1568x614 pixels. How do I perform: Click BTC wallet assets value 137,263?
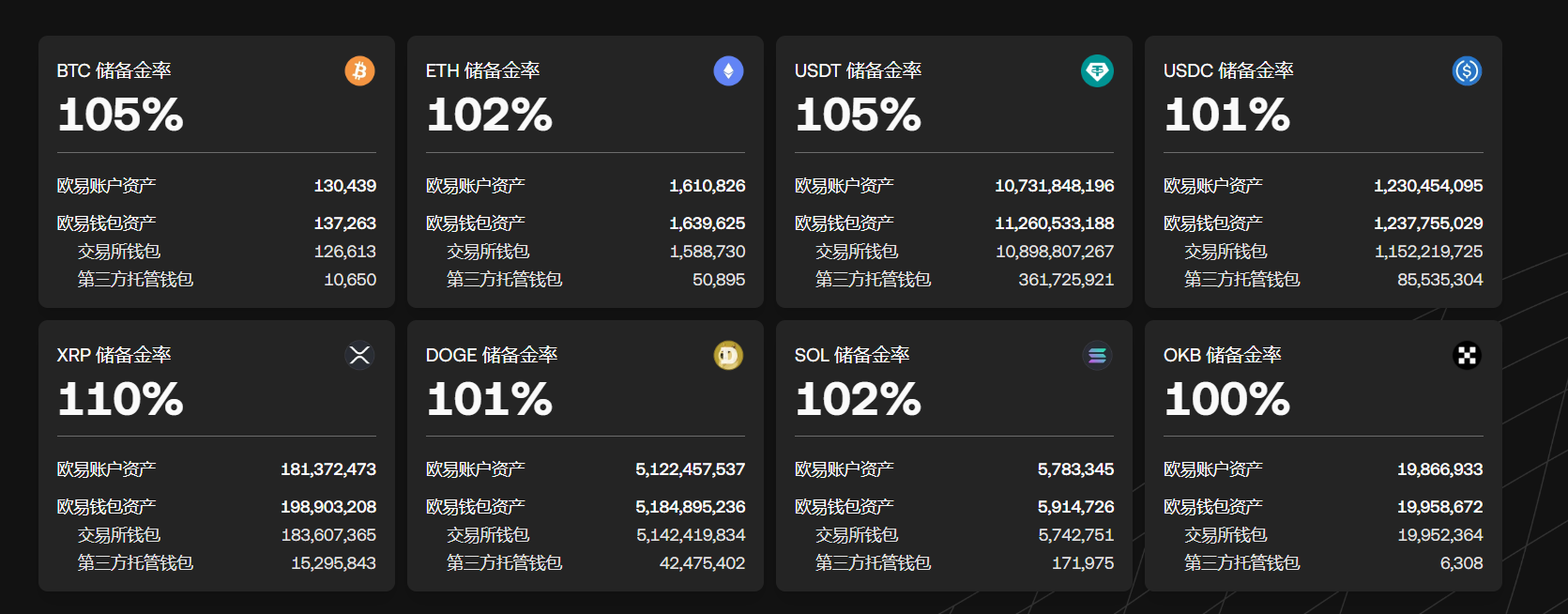coord(345,223)
